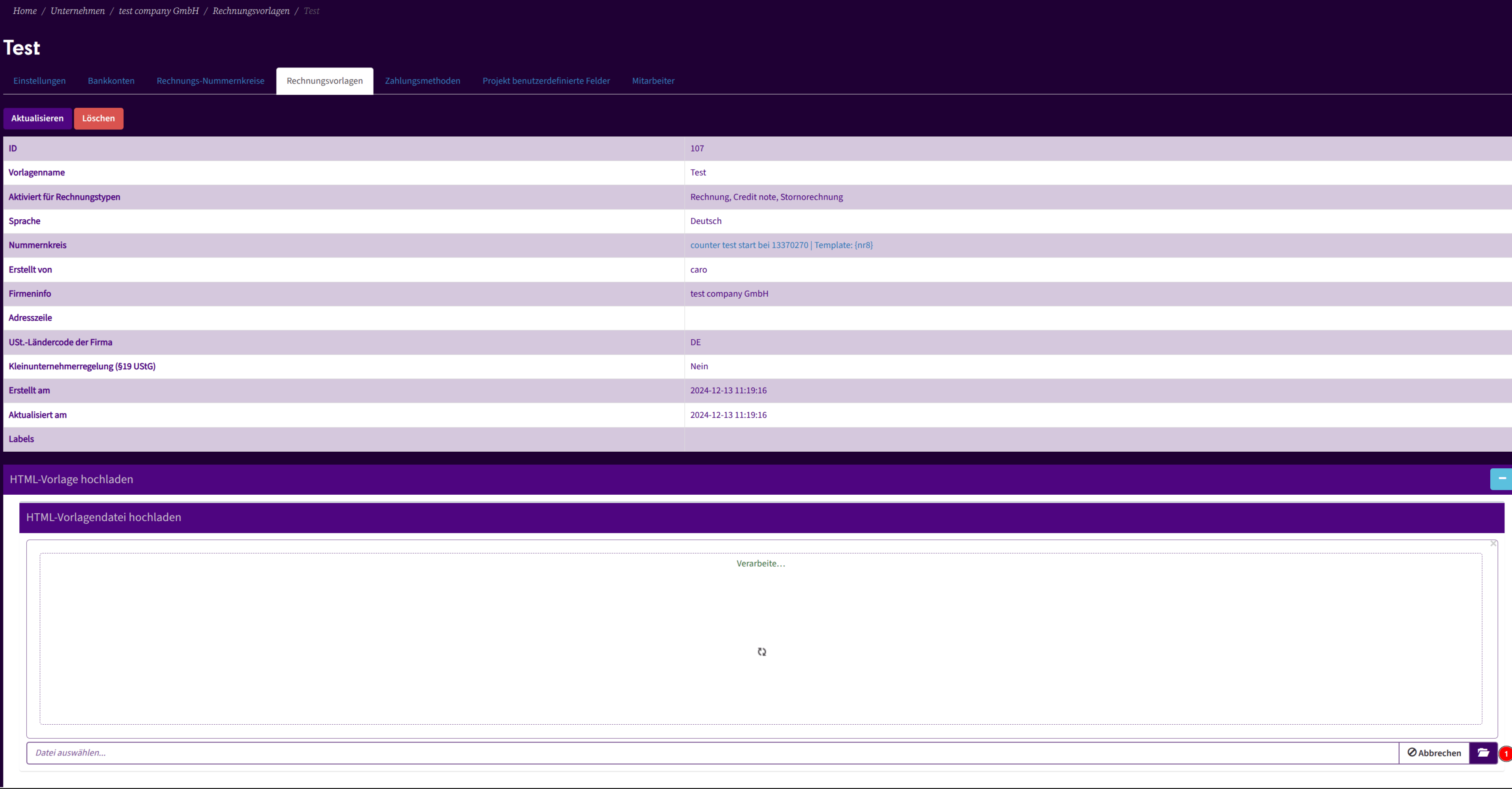The image size is (1512, 789).
Task: Click Home in the breadcrumb
Action: tap(24, 11)
